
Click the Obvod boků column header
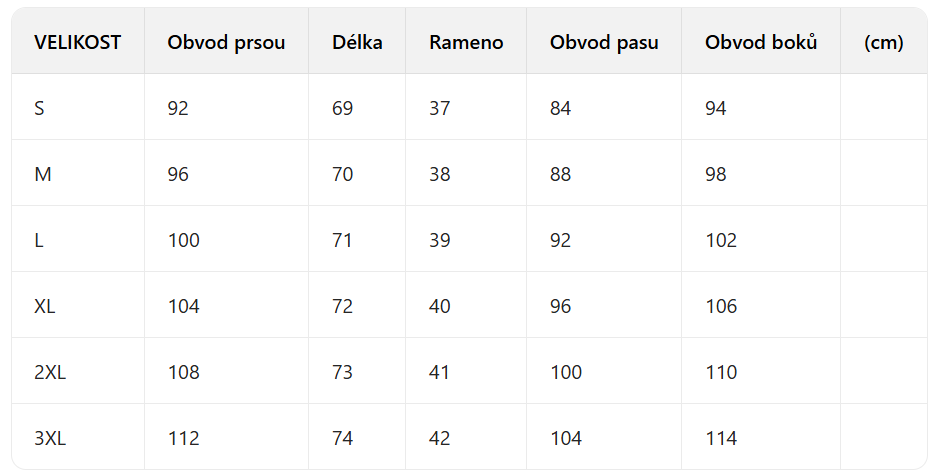761,42
